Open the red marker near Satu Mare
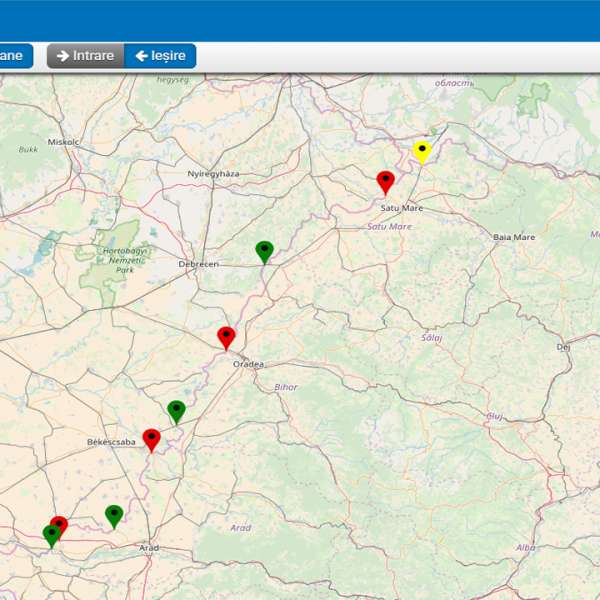Image resolution: width=600 pixels, height=600 pixels. click(385, 183)
